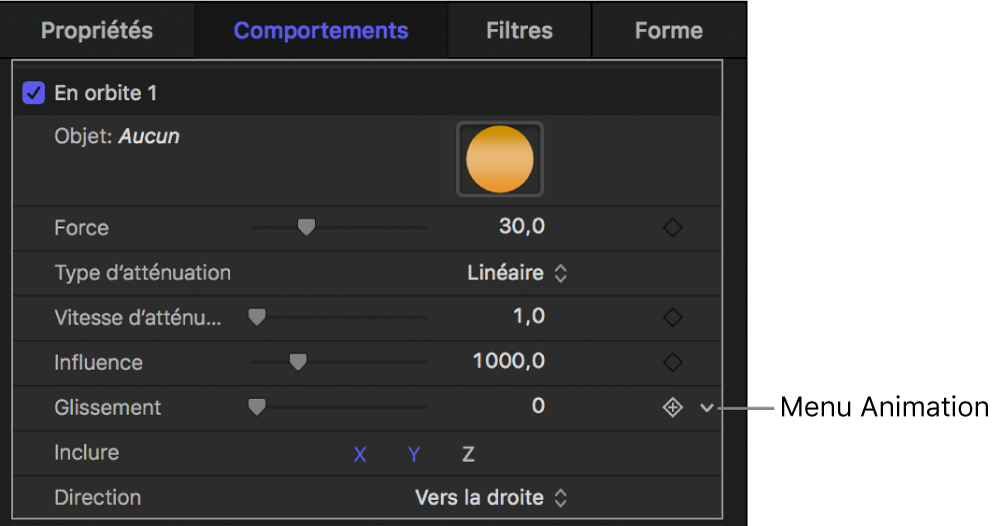
Task: Click the Force slider handle
Action: (x=306, y=228)
